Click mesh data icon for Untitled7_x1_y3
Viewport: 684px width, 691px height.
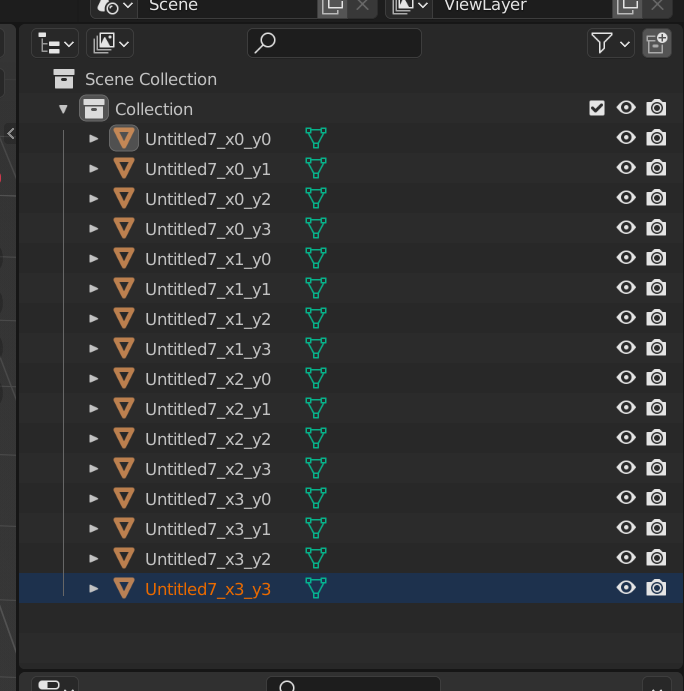point(316,348)
